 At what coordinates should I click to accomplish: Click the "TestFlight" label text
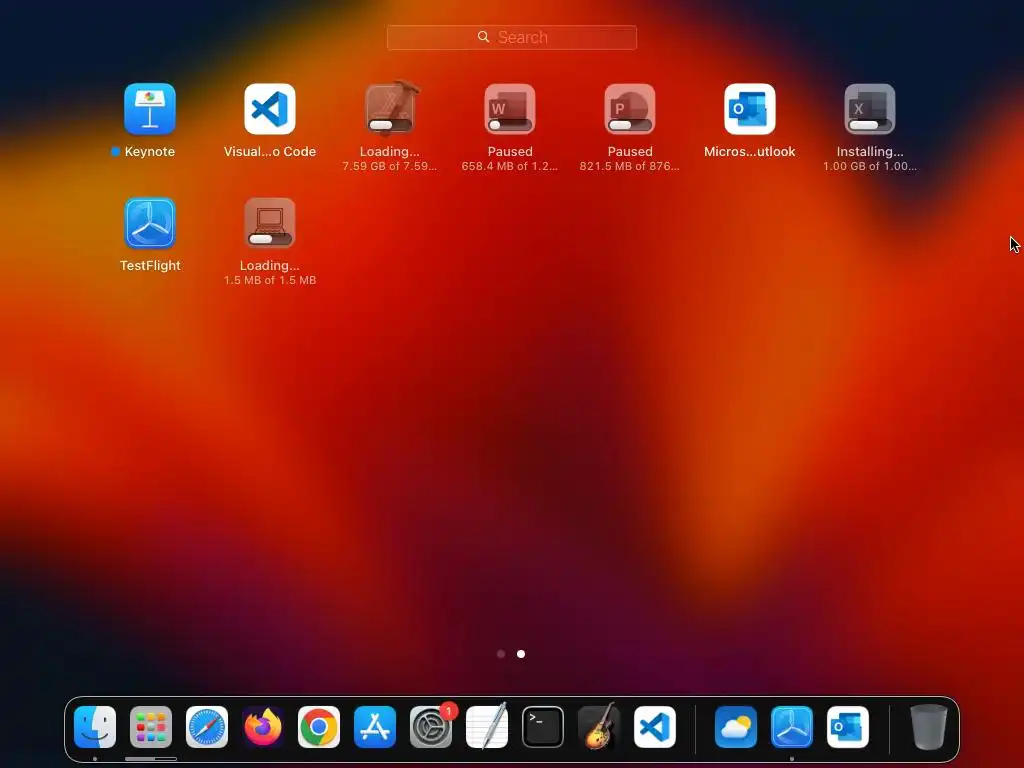(150, 266)
